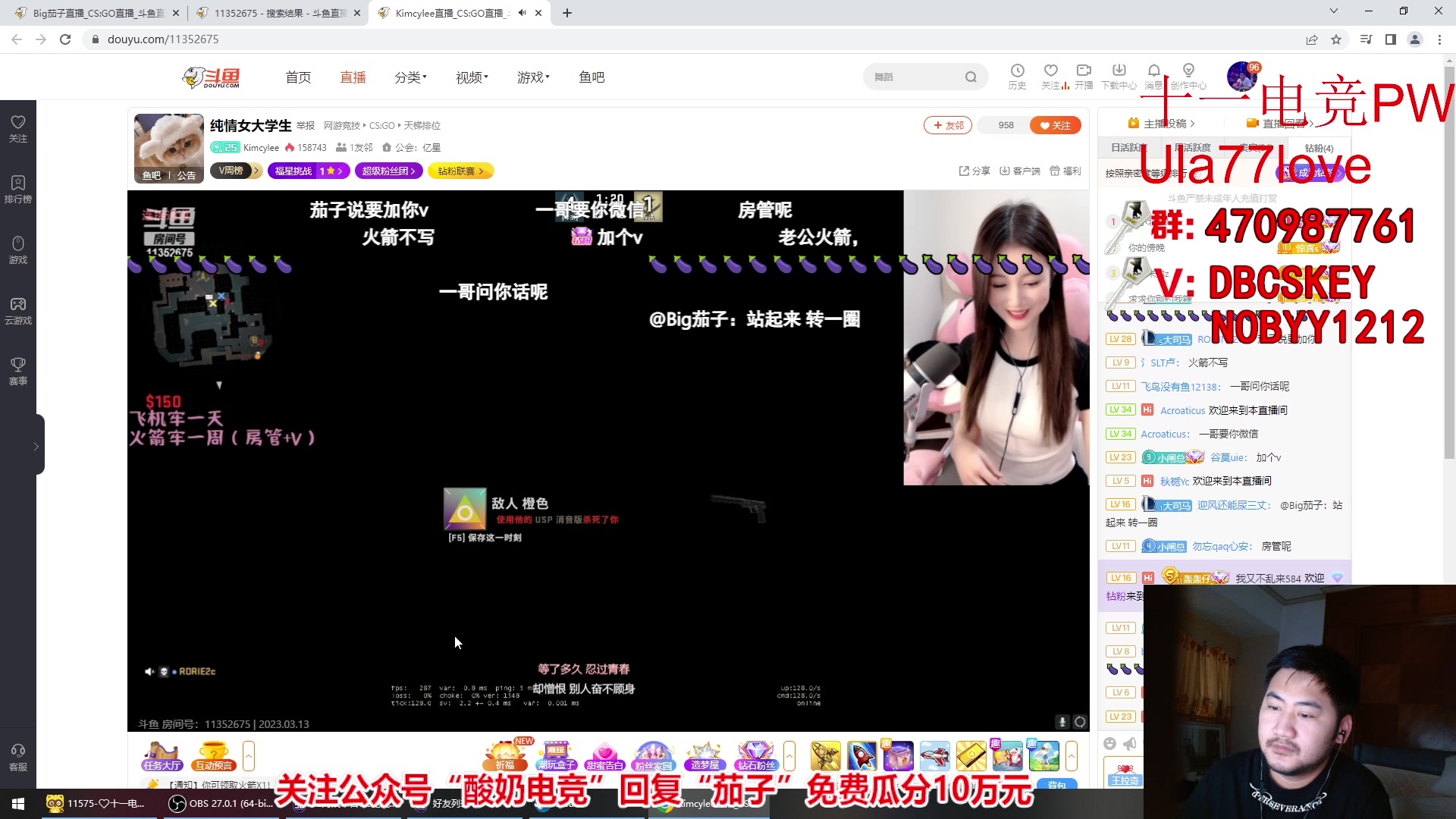Screen dimensions: 1456x819
Task: Click the 友邻 plus button
Action: (948, 126)
